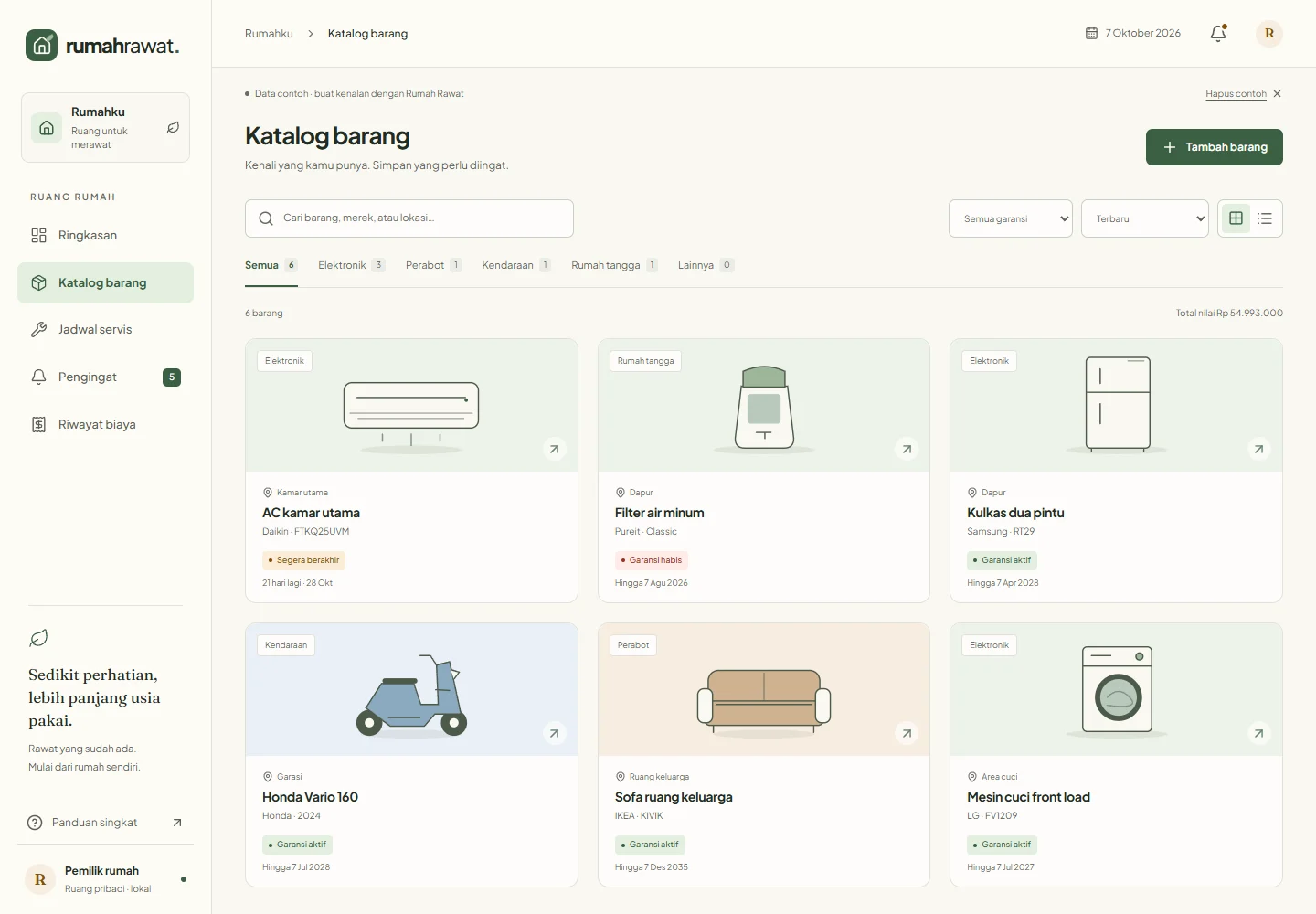This screenshot has width=1316, height=914.
Task: Click the leaf icon in Rumahku card
Action: [173, 128]
